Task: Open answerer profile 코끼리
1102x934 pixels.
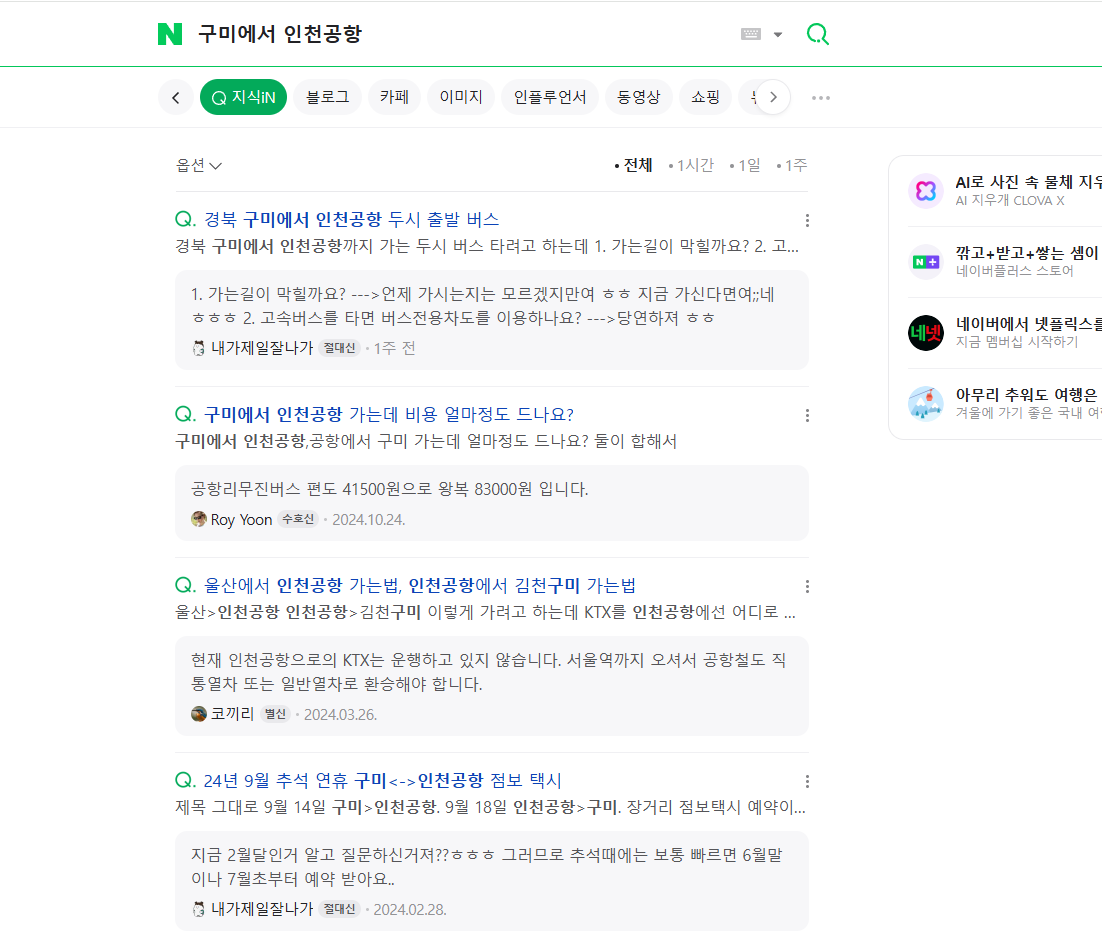Action: point(232,714)
